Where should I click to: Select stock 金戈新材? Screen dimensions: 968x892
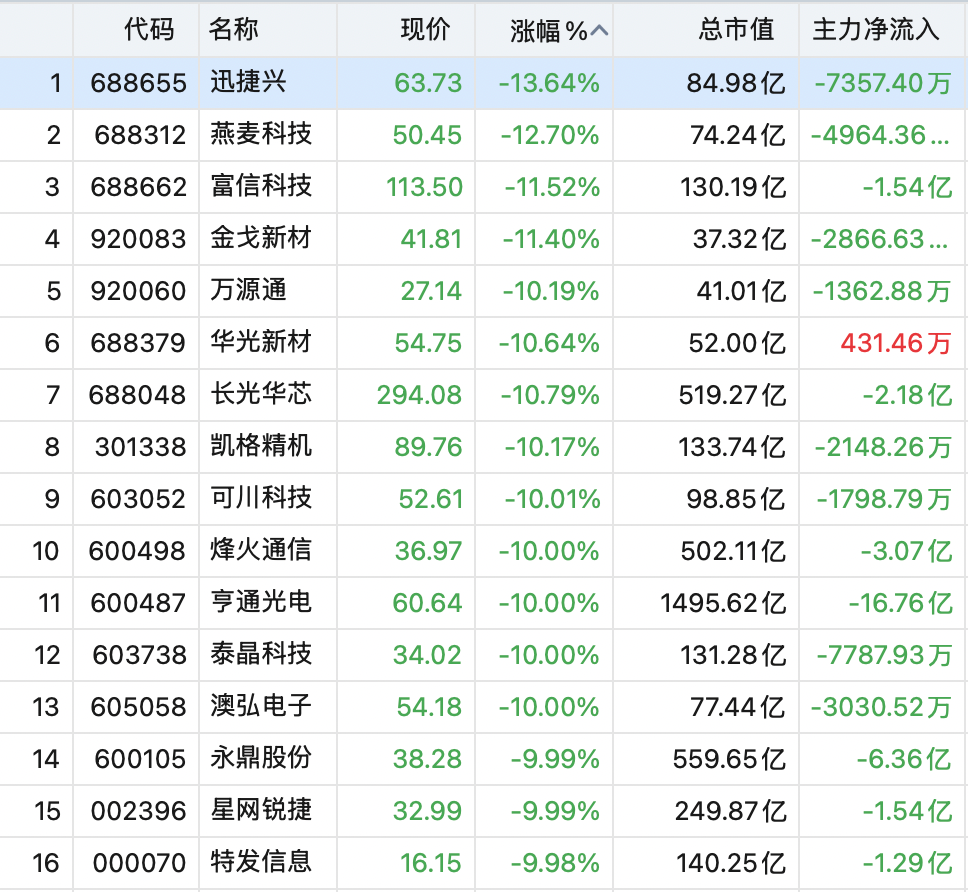[261, 238]
